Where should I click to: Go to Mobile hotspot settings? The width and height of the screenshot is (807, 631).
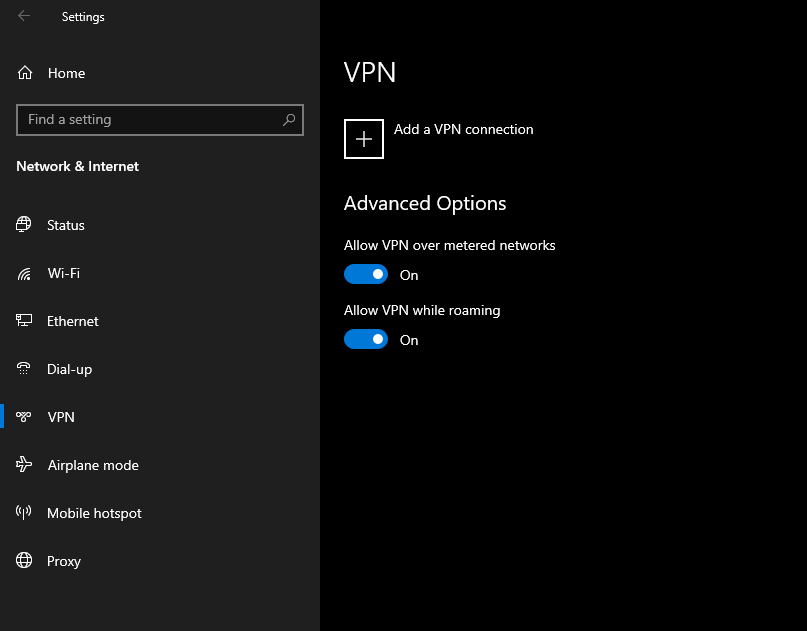94,513
